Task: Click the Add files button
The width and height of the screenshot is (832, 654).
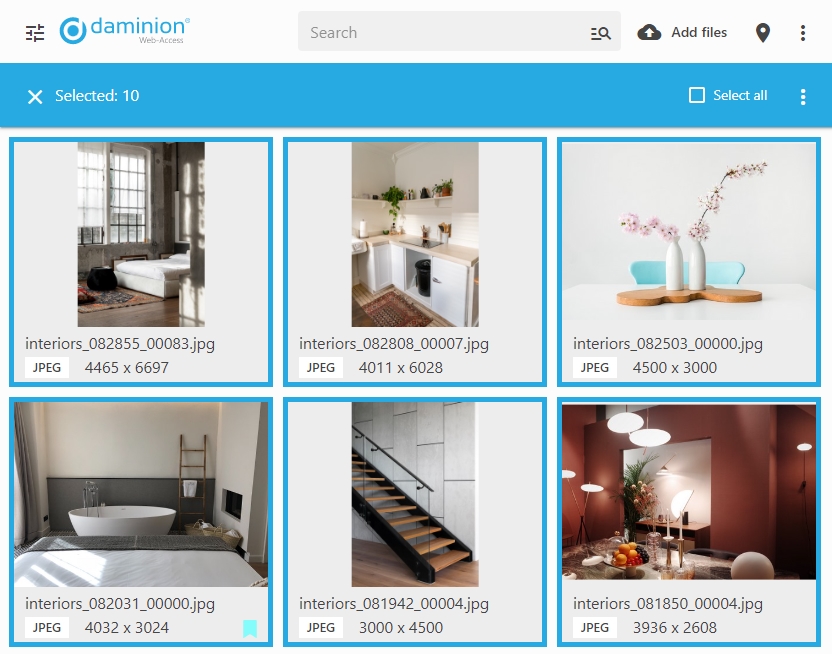Action: (682, 32)
